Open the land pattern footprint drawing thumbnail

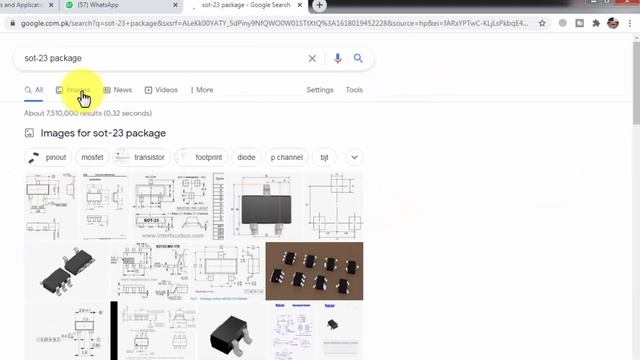[x=334, y=206]
